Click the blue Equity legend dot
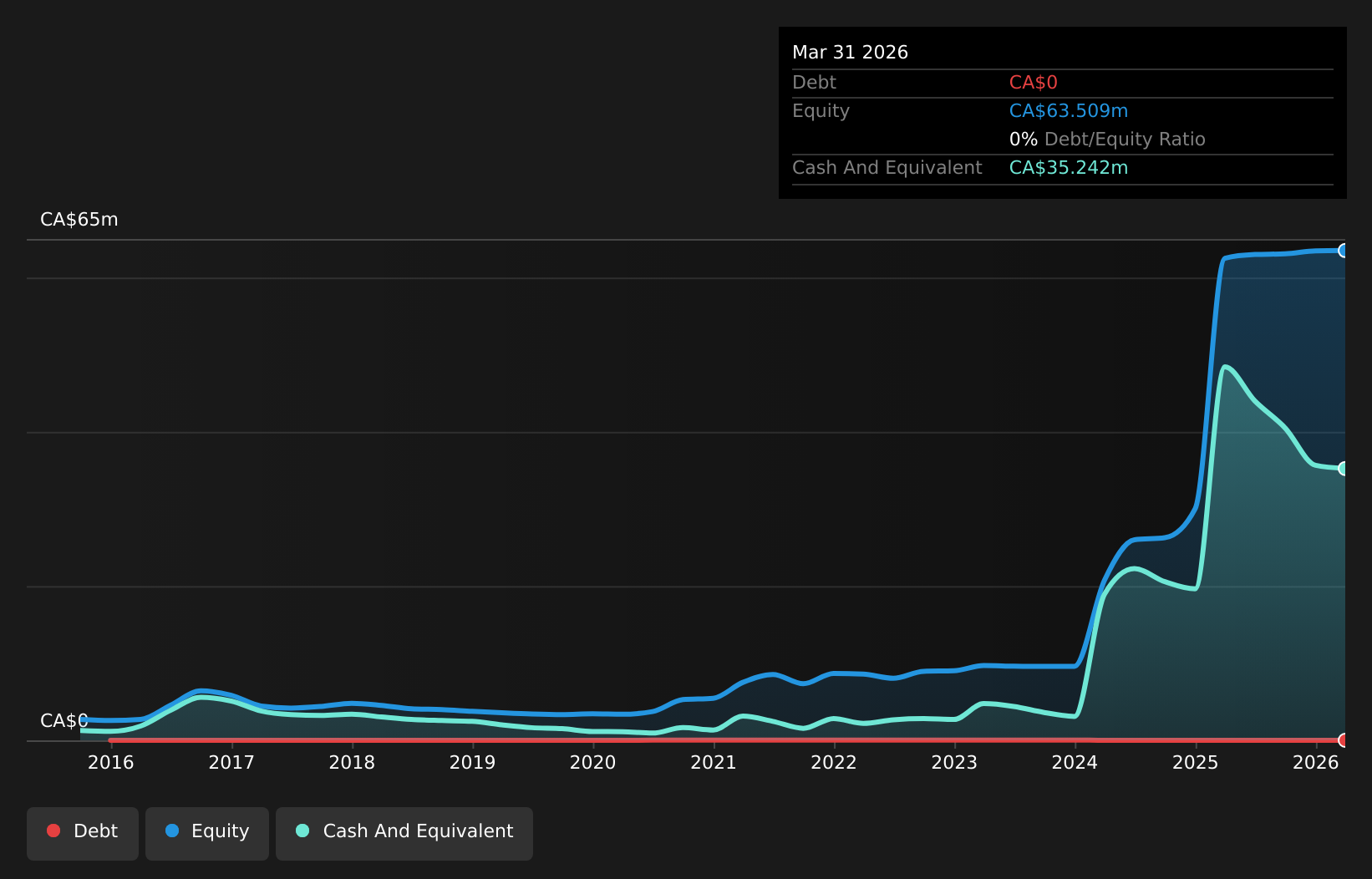This screenshot has height=879, width=1372. [x=172, y=831]
